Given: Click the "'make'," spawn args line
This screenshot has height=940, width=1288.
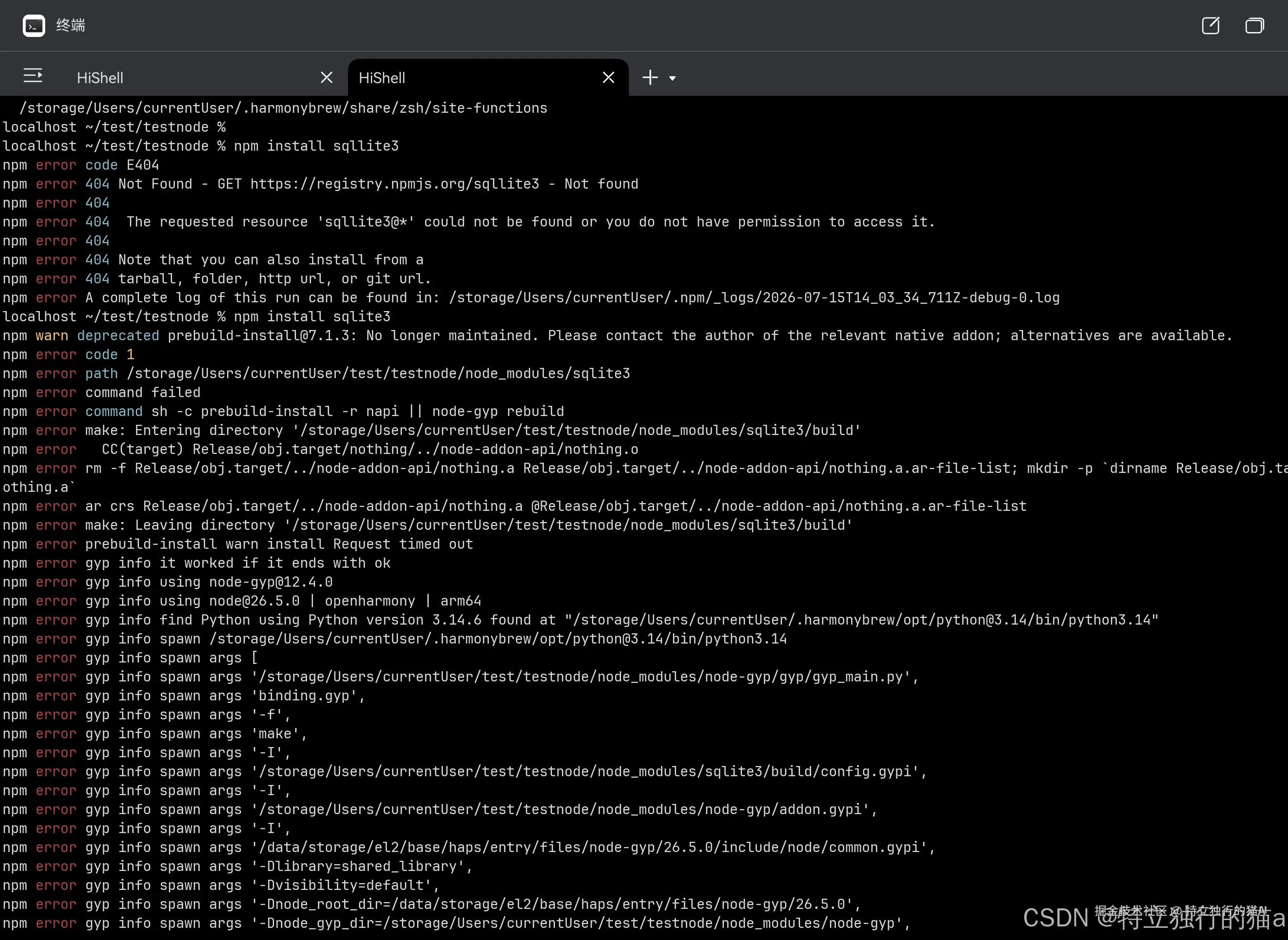Looking at the screenshot, I should [155, 734].
